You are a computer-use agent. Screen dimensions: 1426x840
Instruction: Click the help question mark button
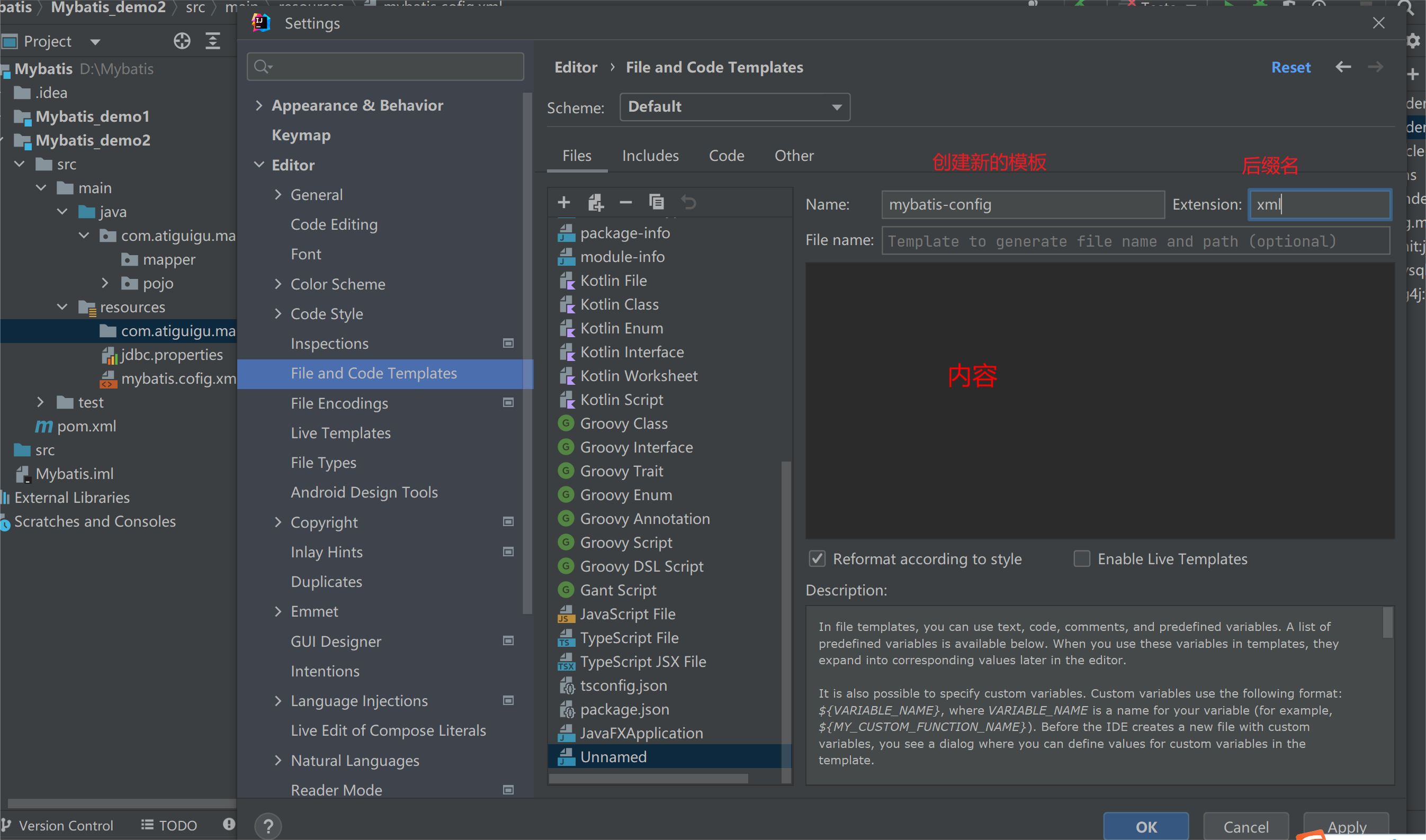268,826
